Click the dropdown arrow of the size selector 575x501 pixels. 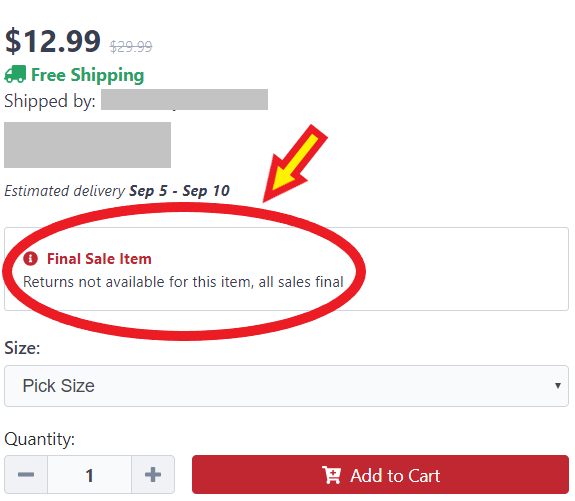click(557, 385)
